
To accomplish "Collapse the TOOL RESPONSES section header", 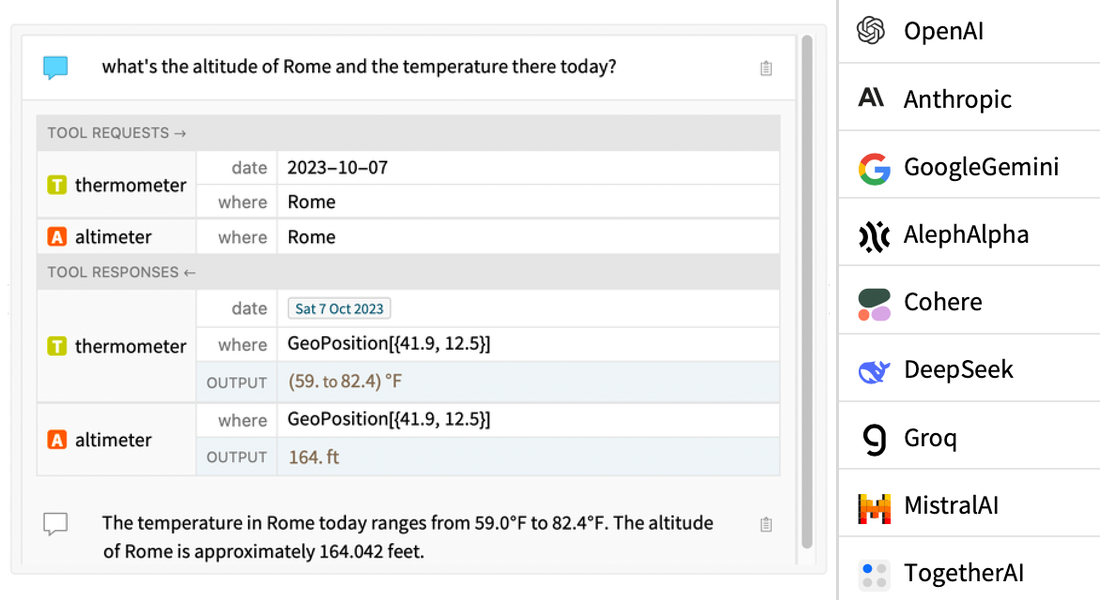I will (121, 272).
